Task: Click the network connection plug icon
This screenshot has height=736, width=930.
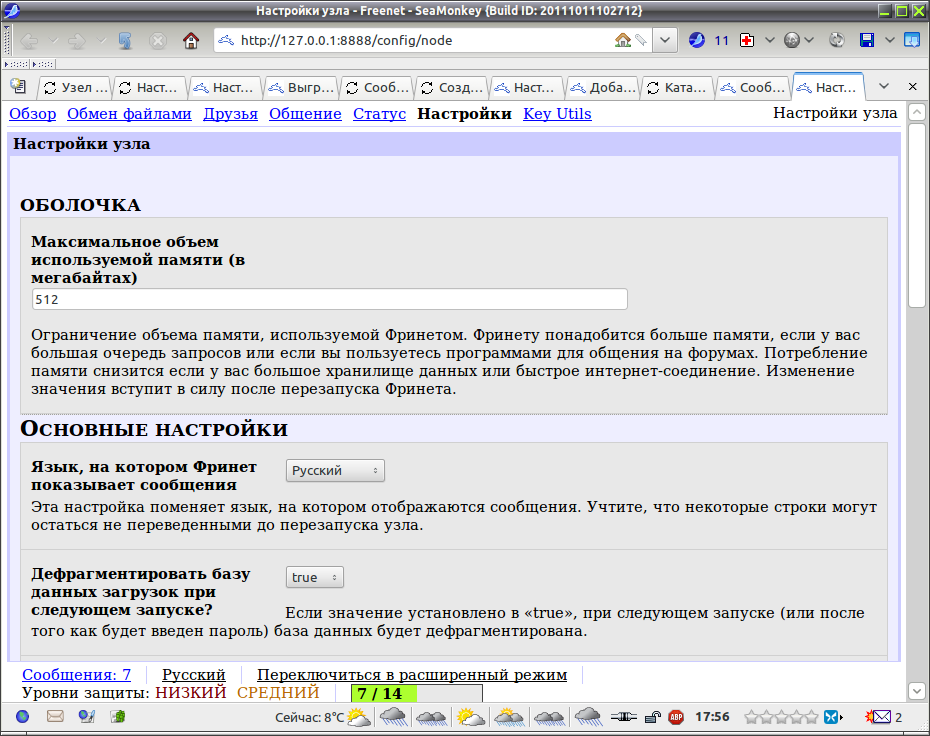Action: pyautogui.click(x=623, y=718)
